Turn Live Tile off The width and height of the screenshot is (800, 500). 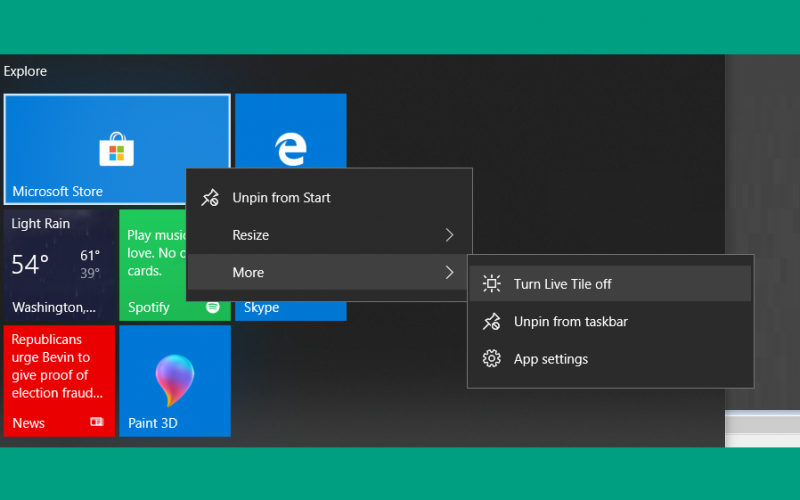tap(610, 284)
